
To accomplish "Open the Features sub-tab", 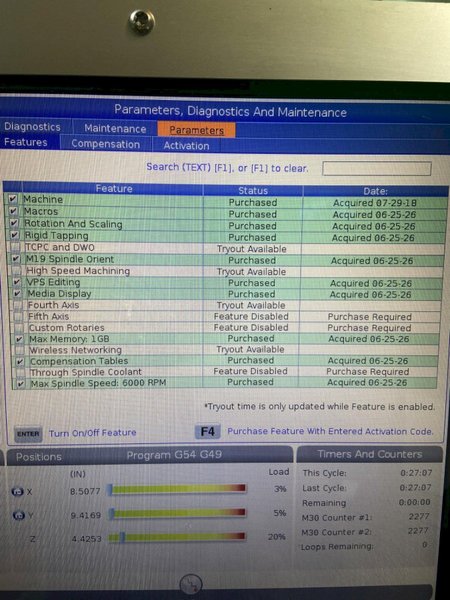I will point(26,142).
